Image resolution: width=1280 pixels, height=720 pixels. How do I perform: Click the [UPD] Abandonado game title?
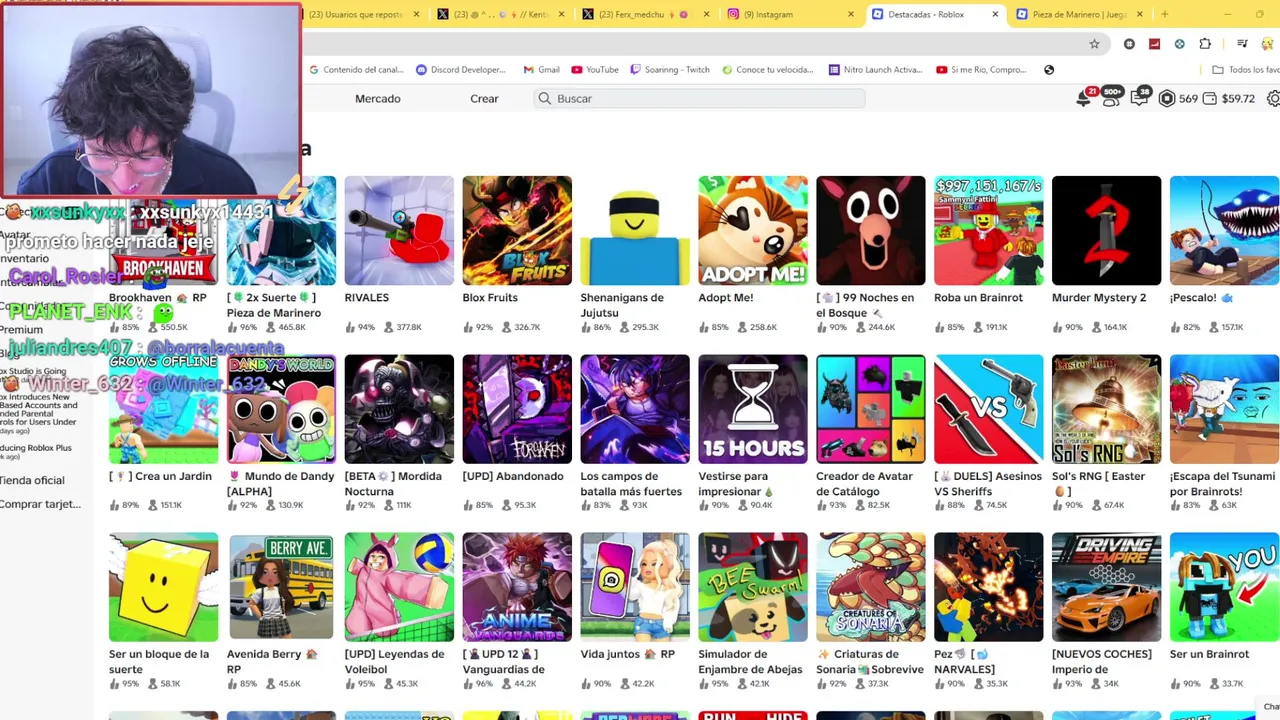[x=513, y=476]
